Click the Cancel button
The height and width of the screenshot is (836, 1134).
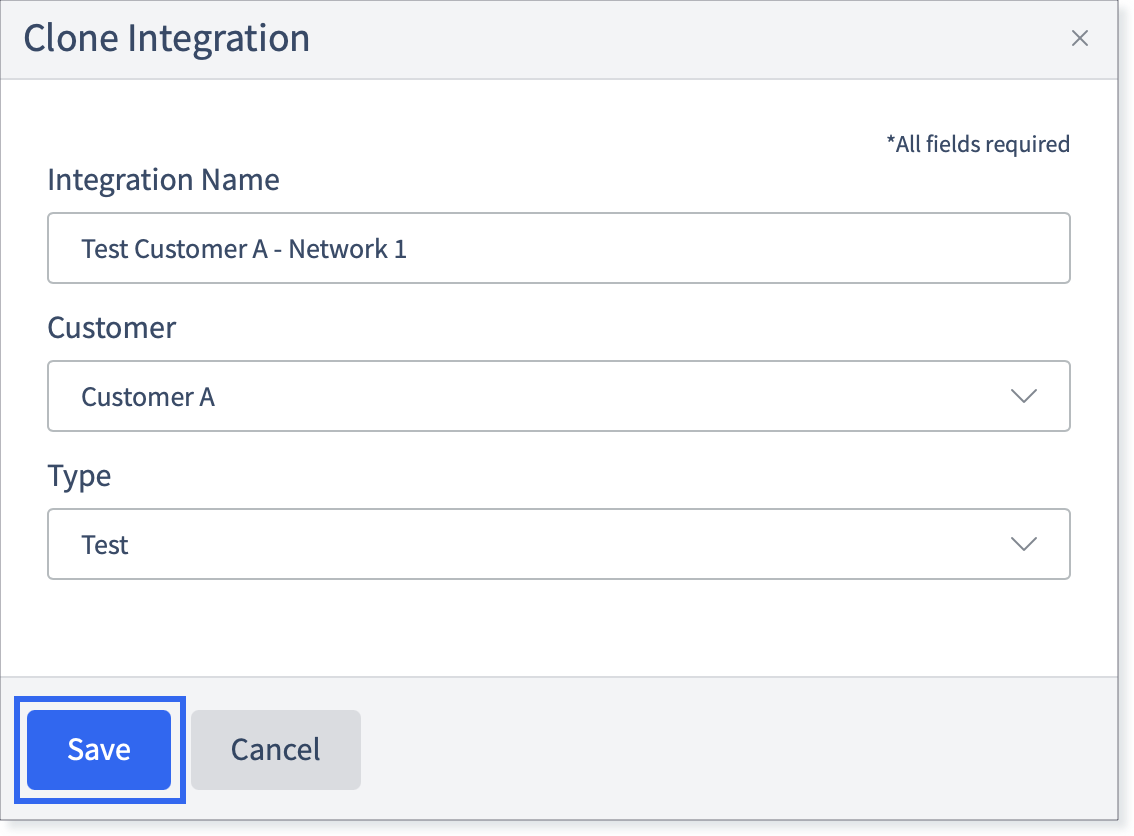[276, 749]
